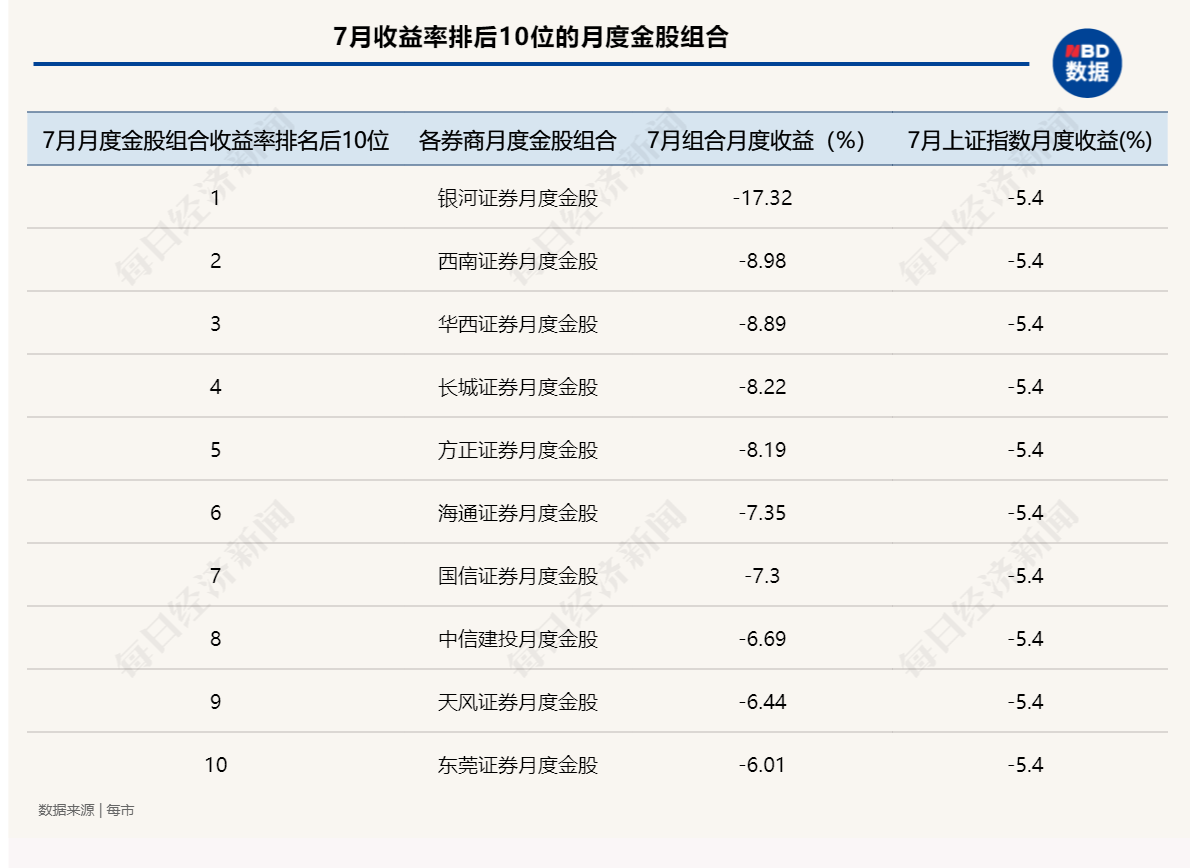This screenshot has width=1190, height=868.
Task: Click rank number 1 in first column
Action: (x=216, y=198)
